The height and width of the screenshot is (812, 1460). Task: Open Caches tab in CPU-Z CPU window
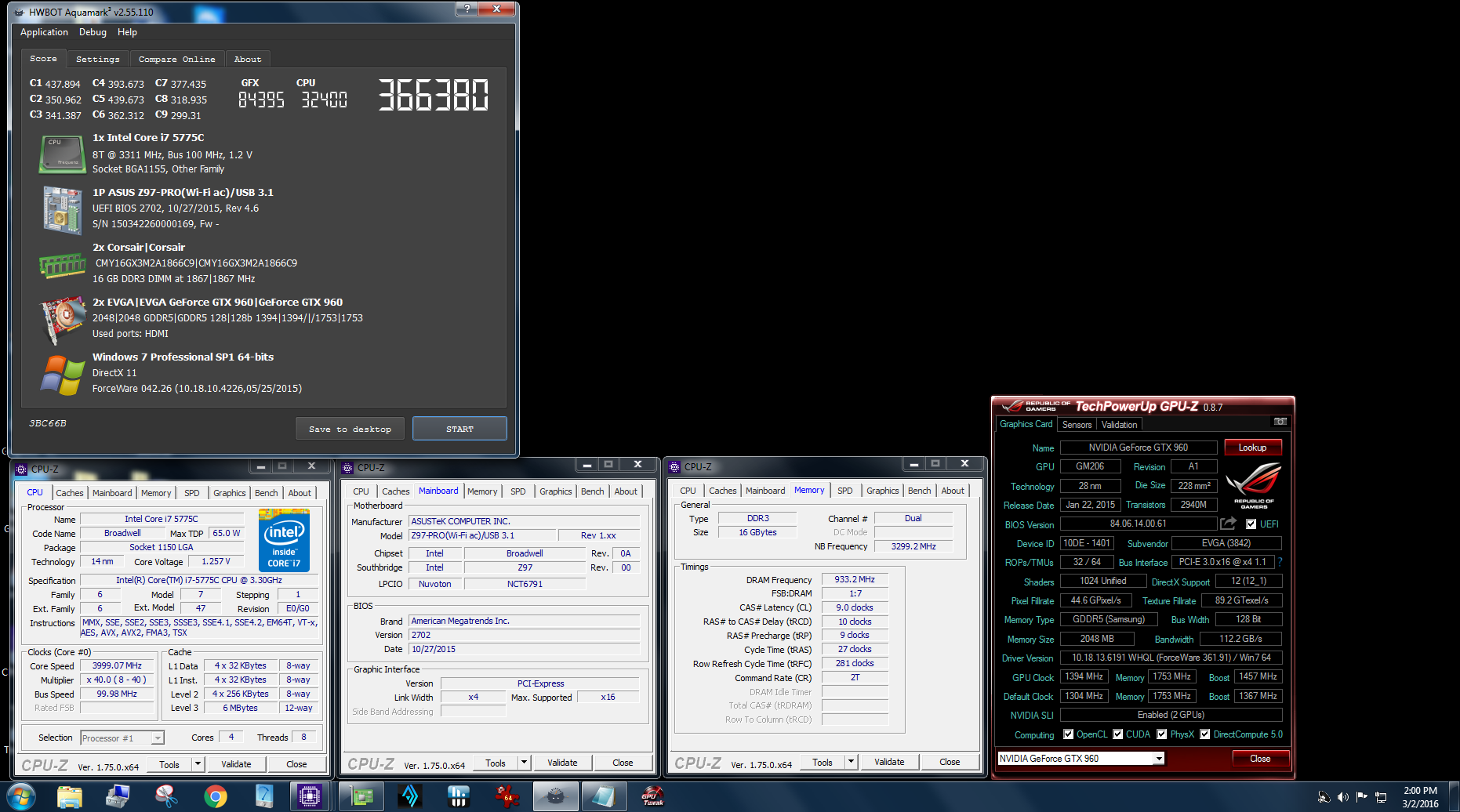pos(69,493)
